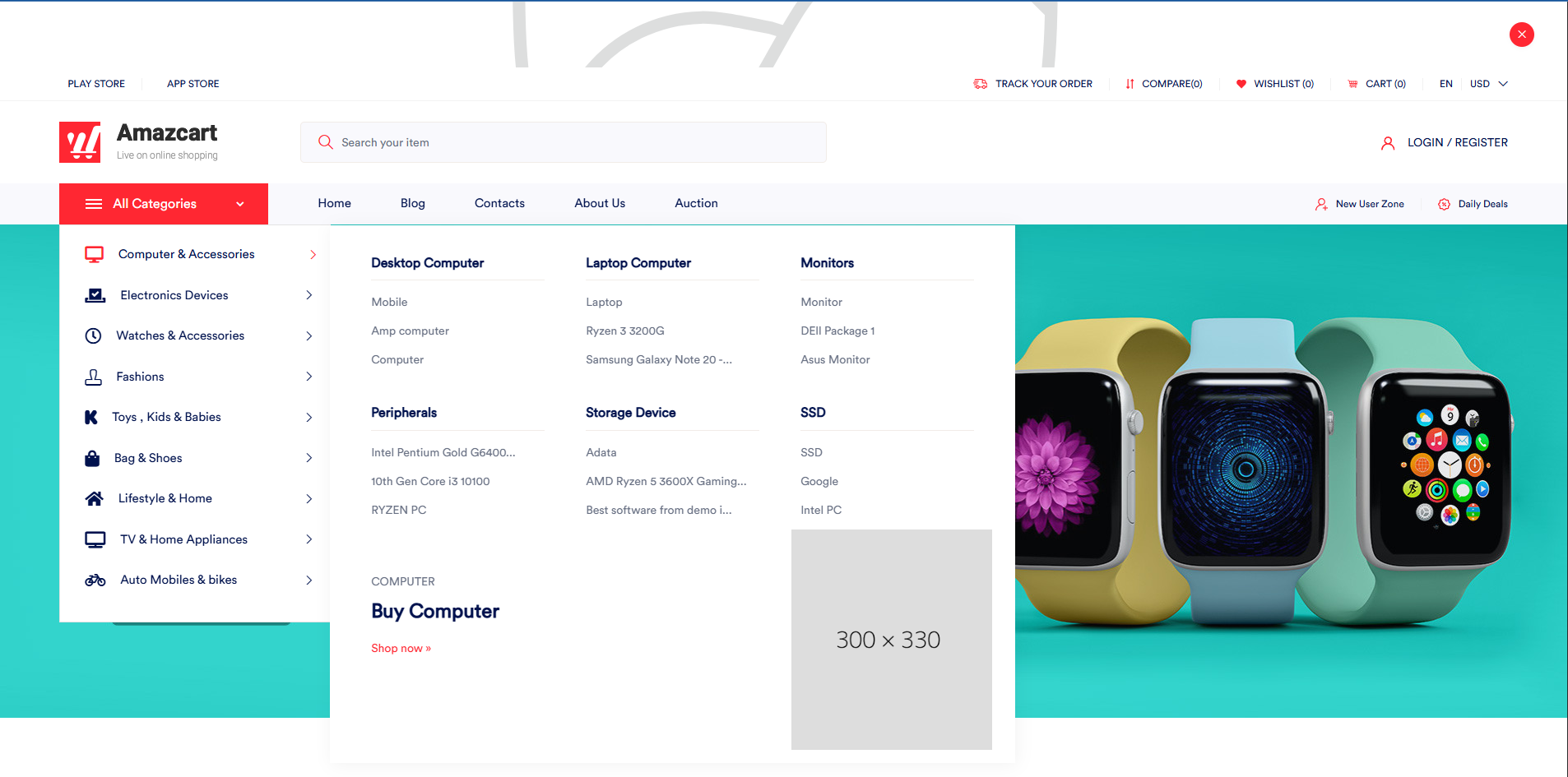Click the Fashions stamp icon
1568x777 pixels.
click(94, 377)
